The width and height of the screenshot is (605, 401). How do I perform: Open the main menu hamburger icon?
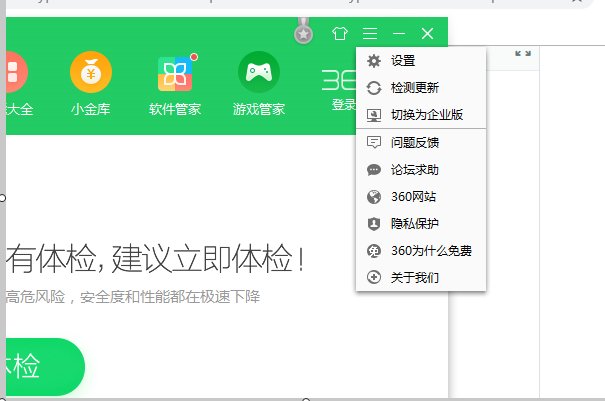(x=370, y=34)
